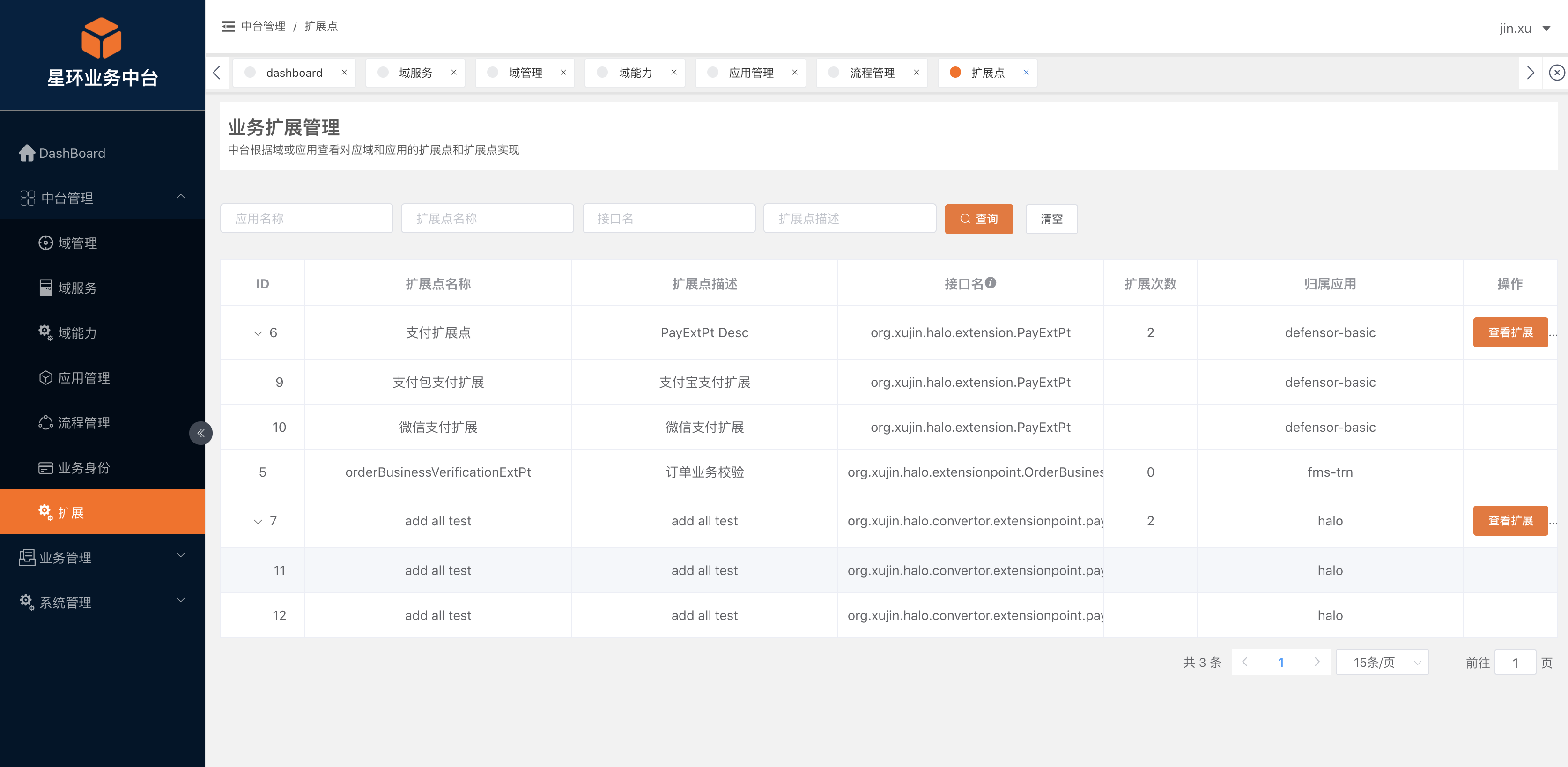Focus the 扩展点描述 input field

(x=849, y=219)
